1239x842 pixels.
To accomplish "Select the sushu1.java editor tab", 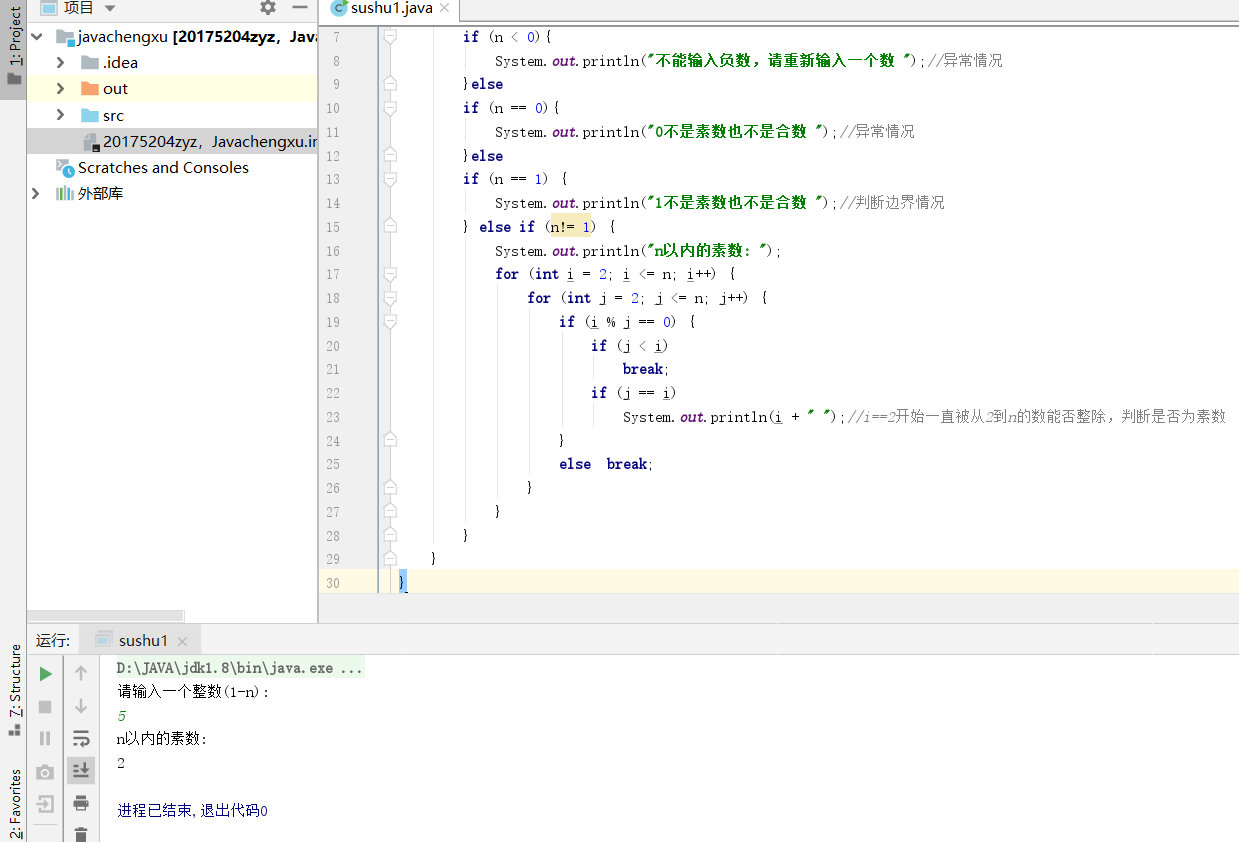I will [x=390, y=8].
